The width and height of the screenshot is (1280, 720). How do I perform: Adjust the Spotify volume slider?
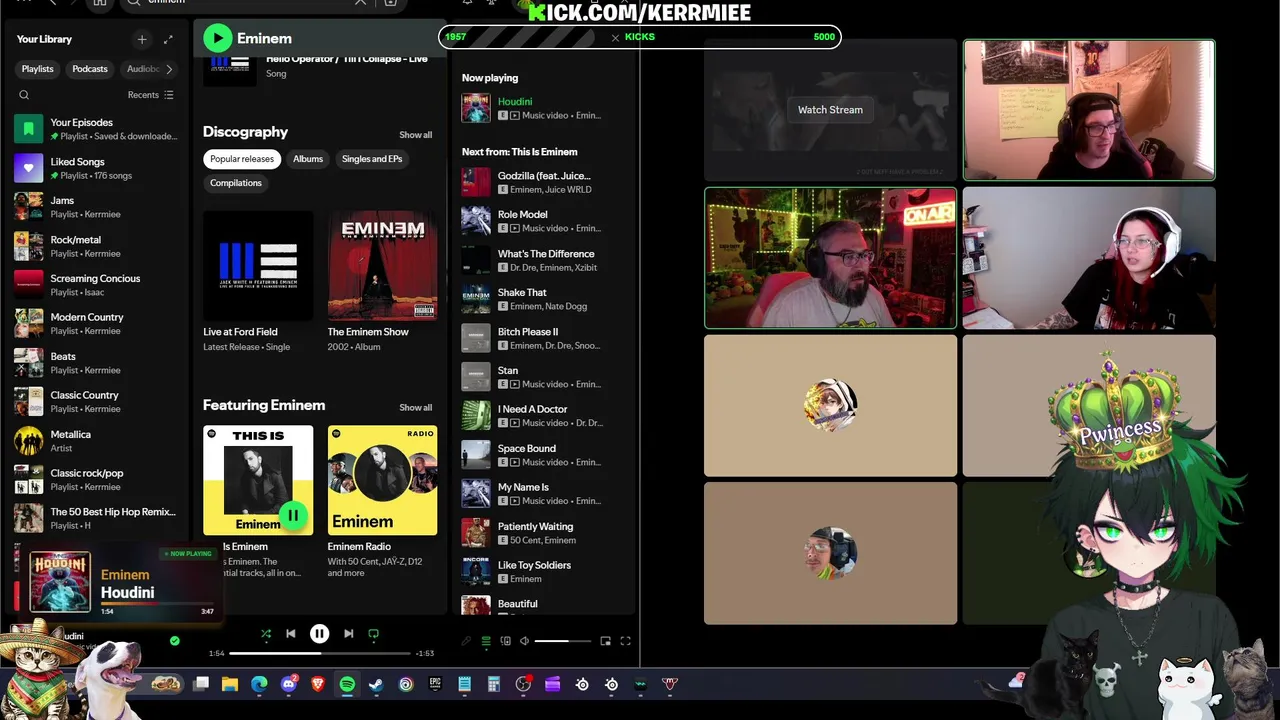tap(563, 641)
